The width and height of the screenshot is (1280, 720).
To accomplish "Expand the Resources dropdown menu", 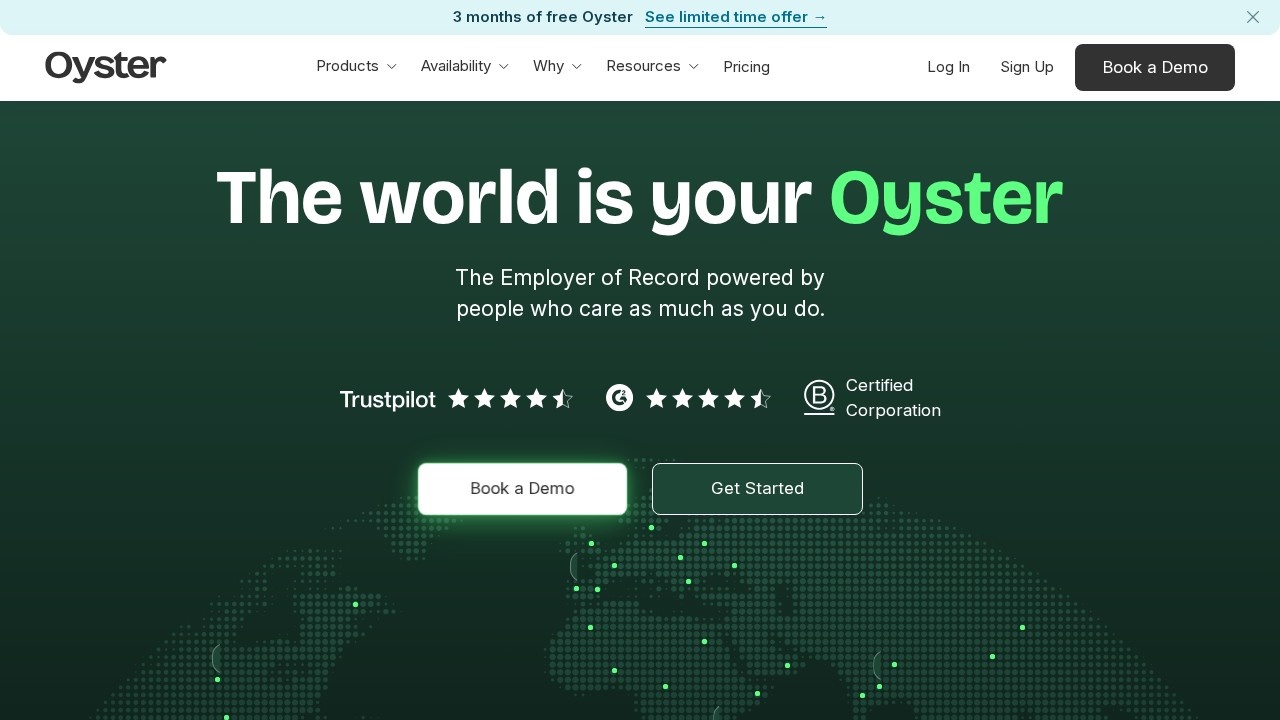I will pos(652,66).
